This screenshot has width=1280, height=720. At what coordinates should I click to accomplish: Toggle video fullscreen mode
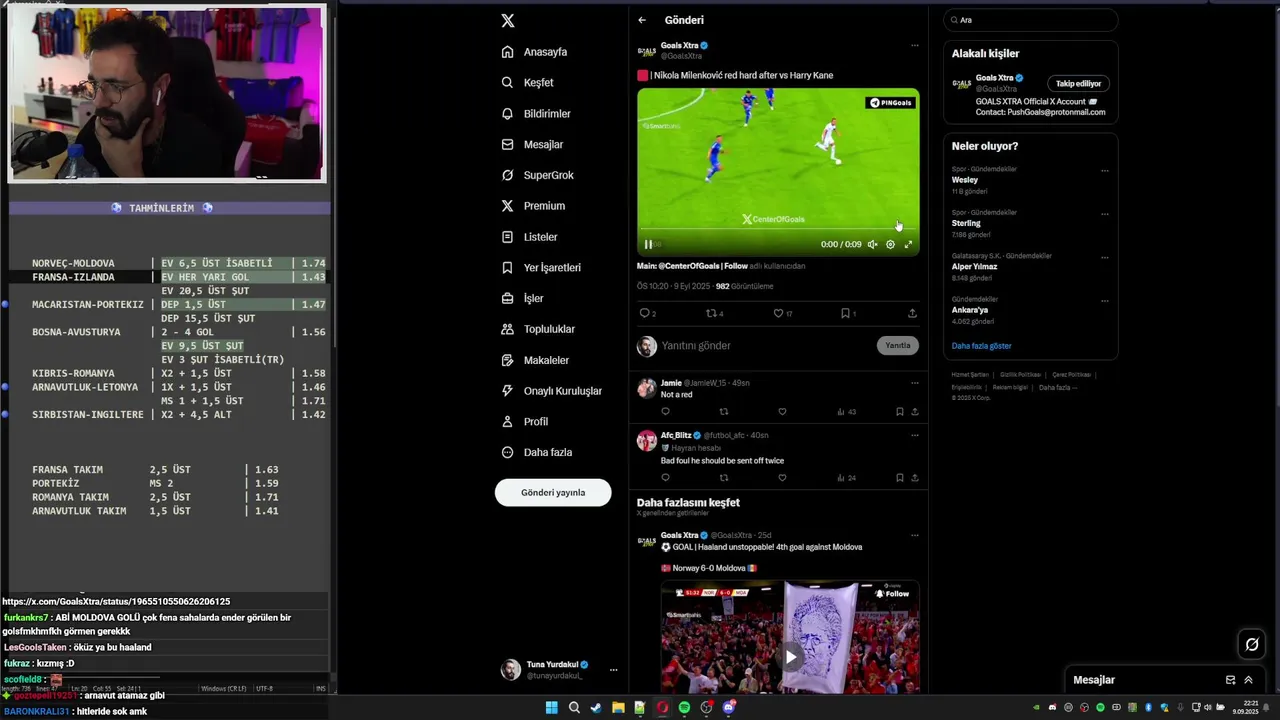click(x=908, y=244)
